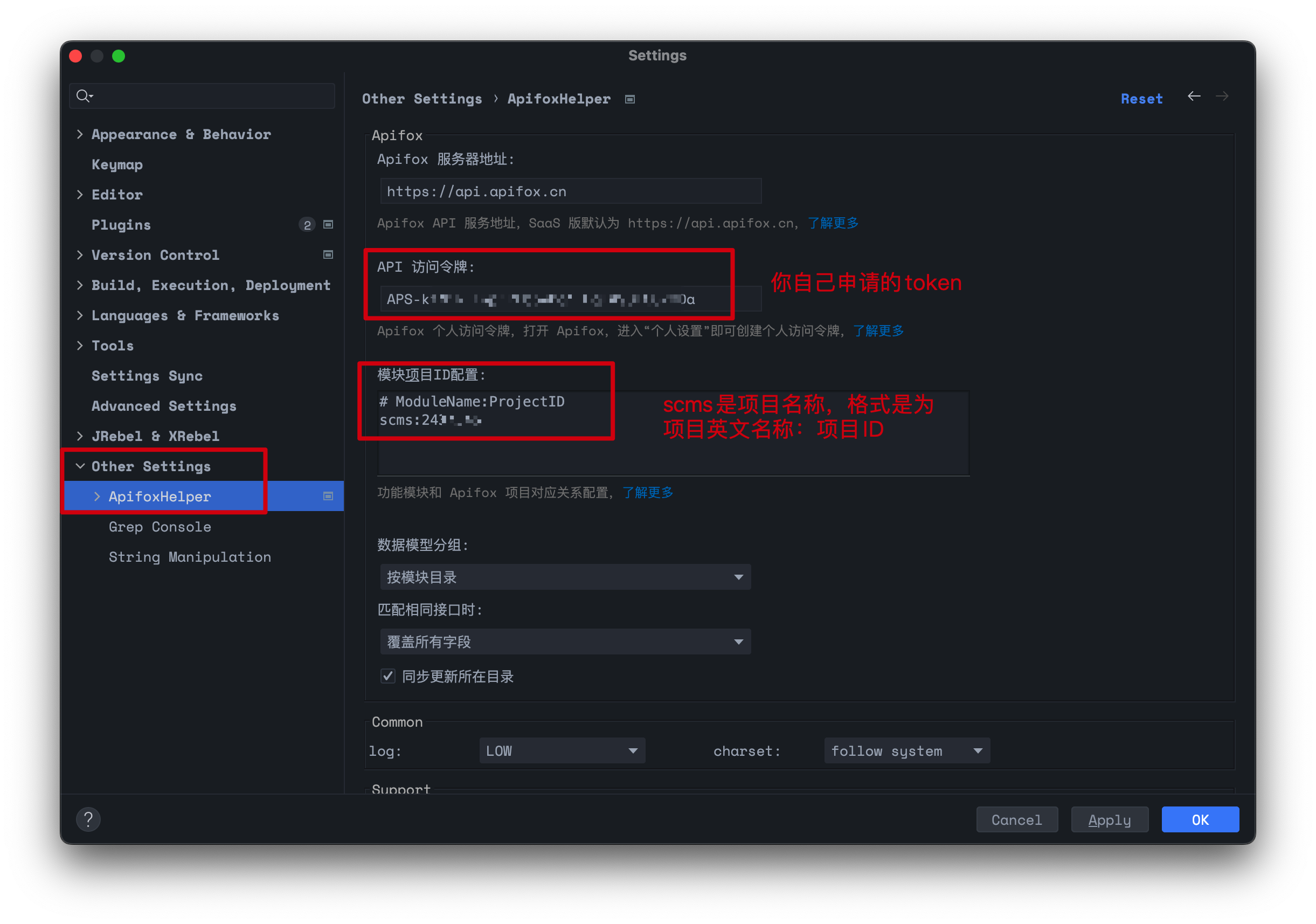Viewport: 1316px width, 924px height.
Task: Open the 数据模型分组 dropdown
Action: [x=565, y=577]
